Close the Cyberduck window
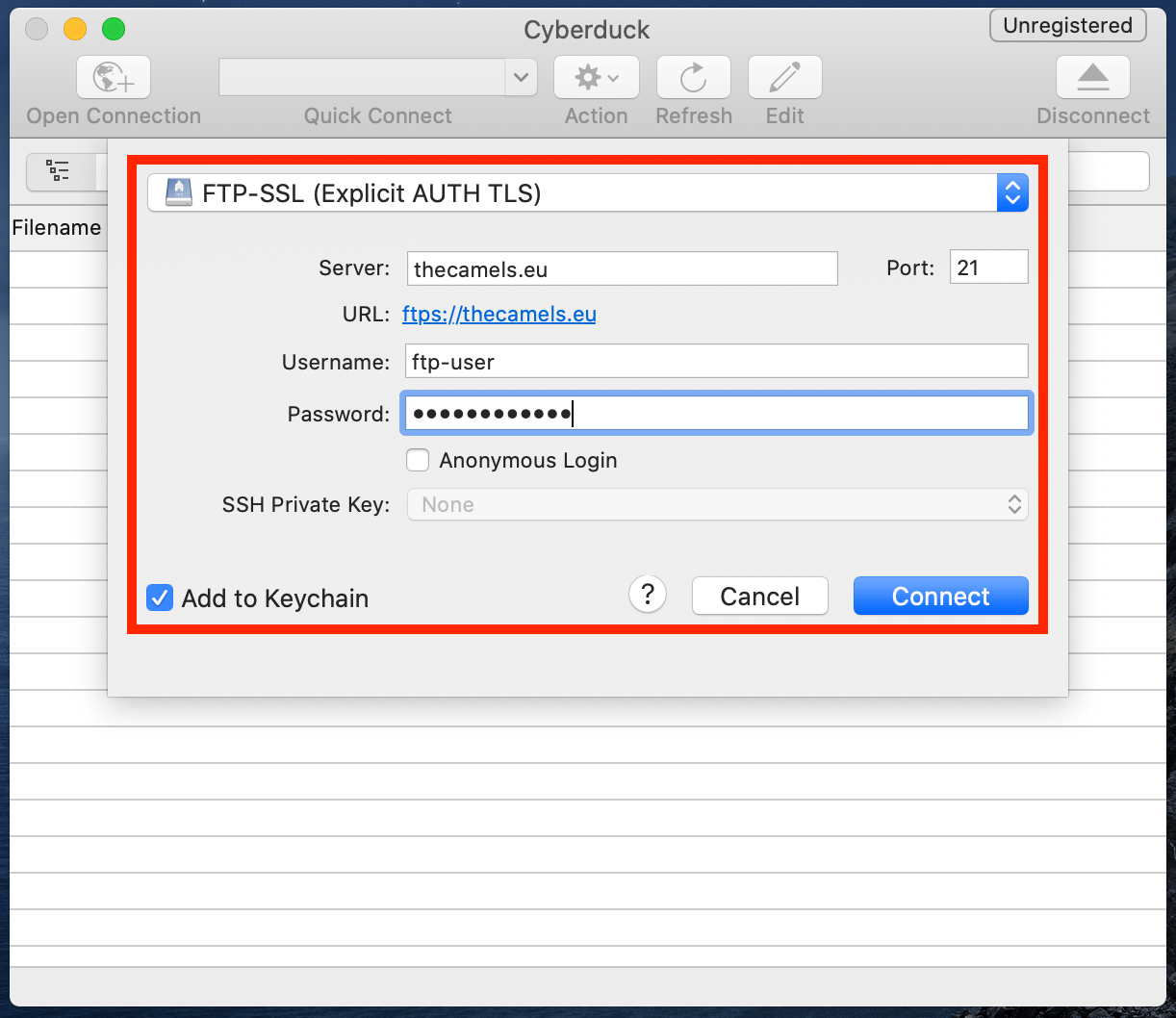Screen dimensions: 1176x1018 [x=37, y=29]
